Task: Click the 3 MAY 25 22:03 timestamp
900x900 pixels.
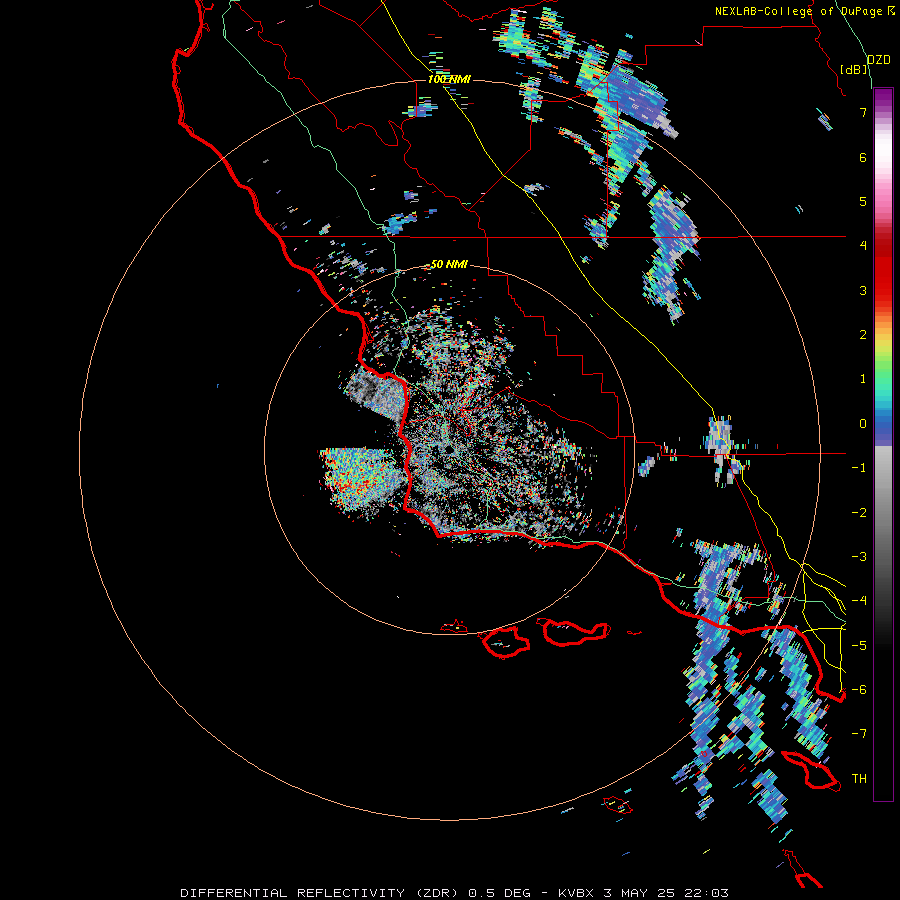Action: (666, 893)
